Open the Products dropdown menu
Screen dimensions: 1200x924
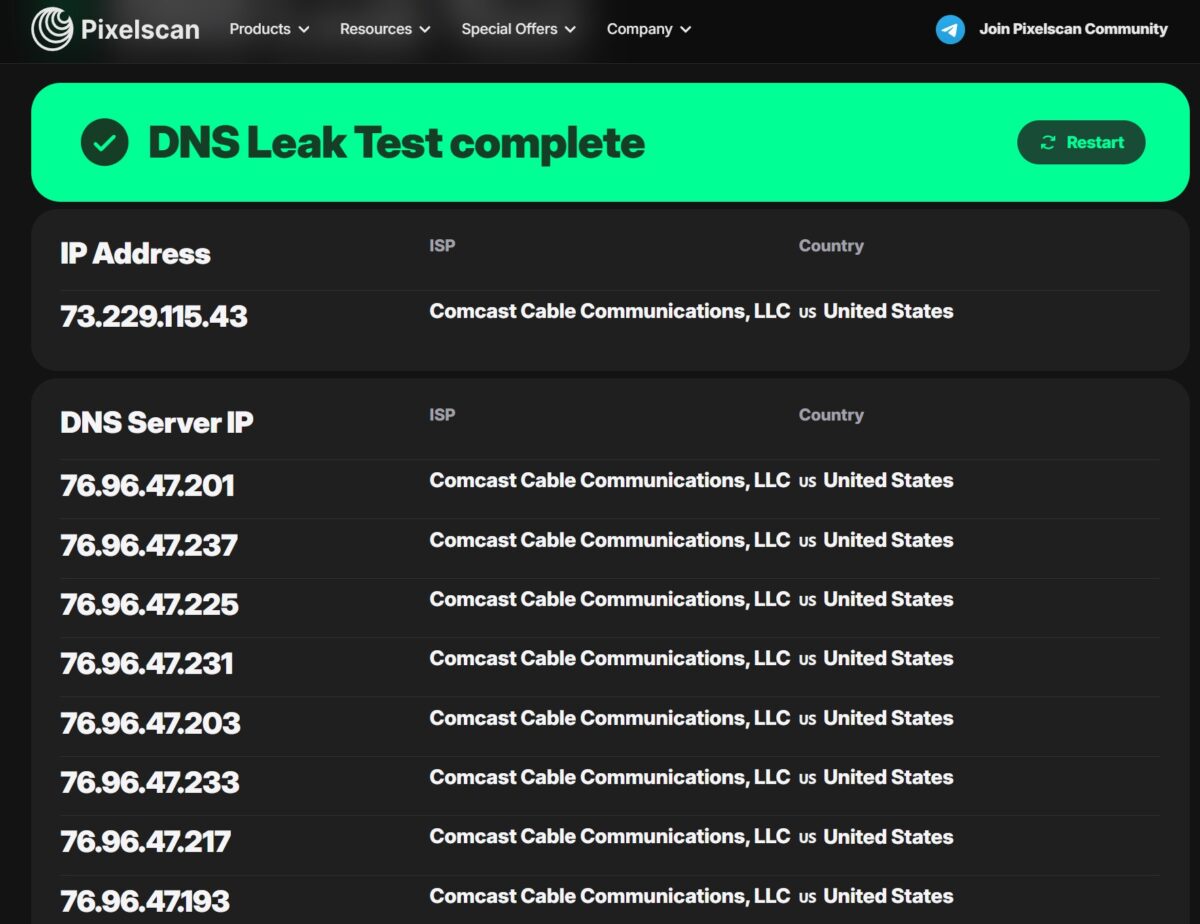(x=269, y=29)
